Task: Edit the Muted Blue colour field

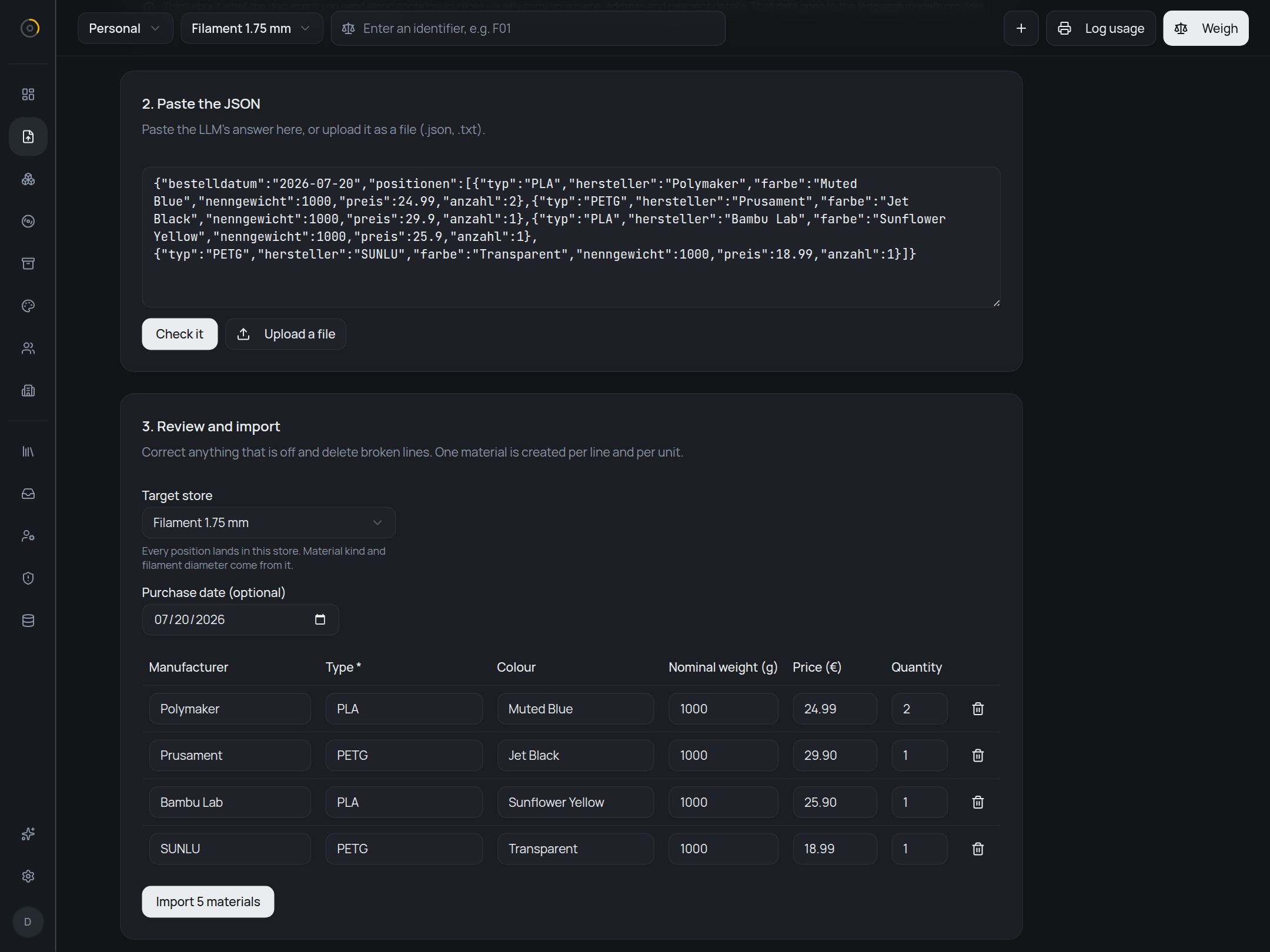Action: coord(576,709)
